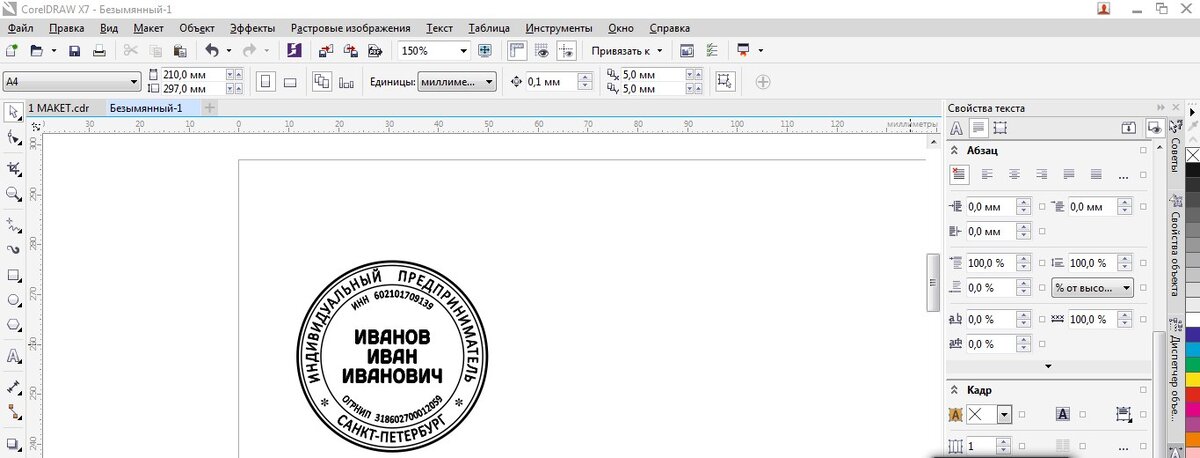
Task: Add a new document tab with plus
Action: pos(209,108)
